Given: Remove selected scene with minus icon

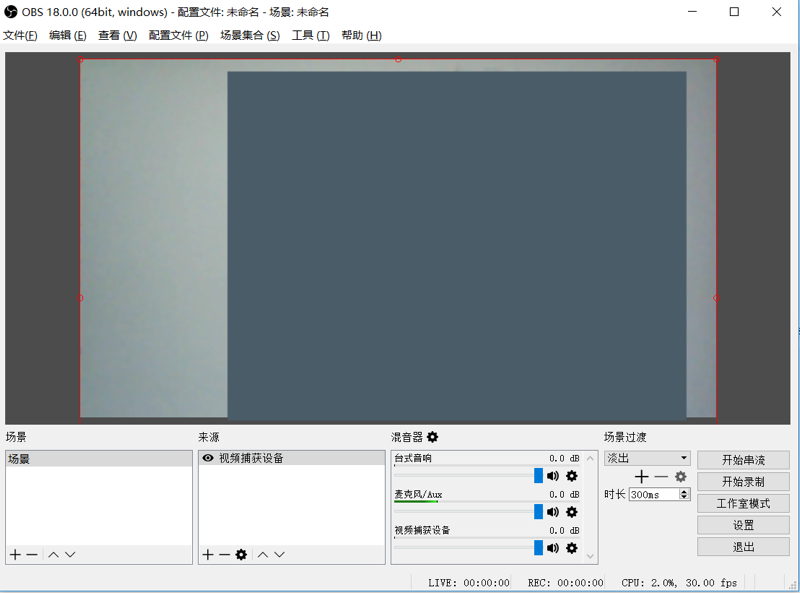Looking at the screenshot, I should click(32, 555).
